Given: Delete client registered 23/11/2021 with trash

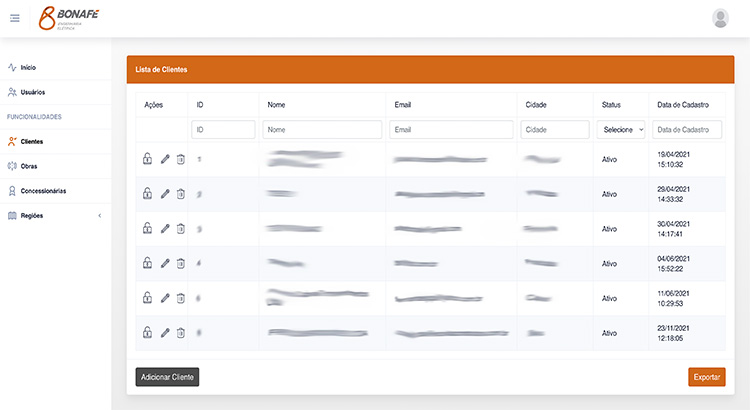Looking at the screenshot, I should [180, 332].
